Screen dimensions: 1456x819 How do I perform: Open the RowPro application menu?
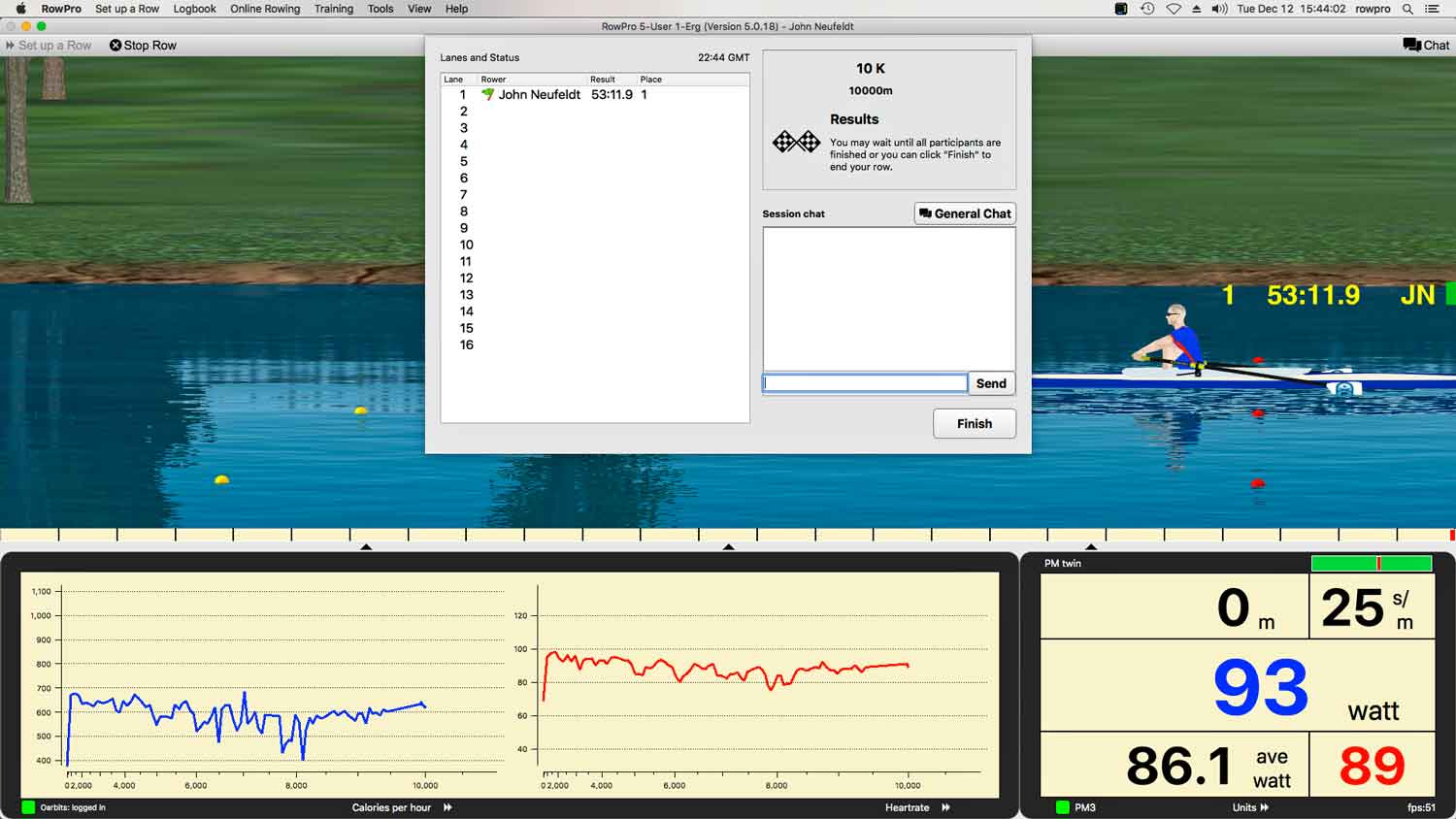coord(61,9)
